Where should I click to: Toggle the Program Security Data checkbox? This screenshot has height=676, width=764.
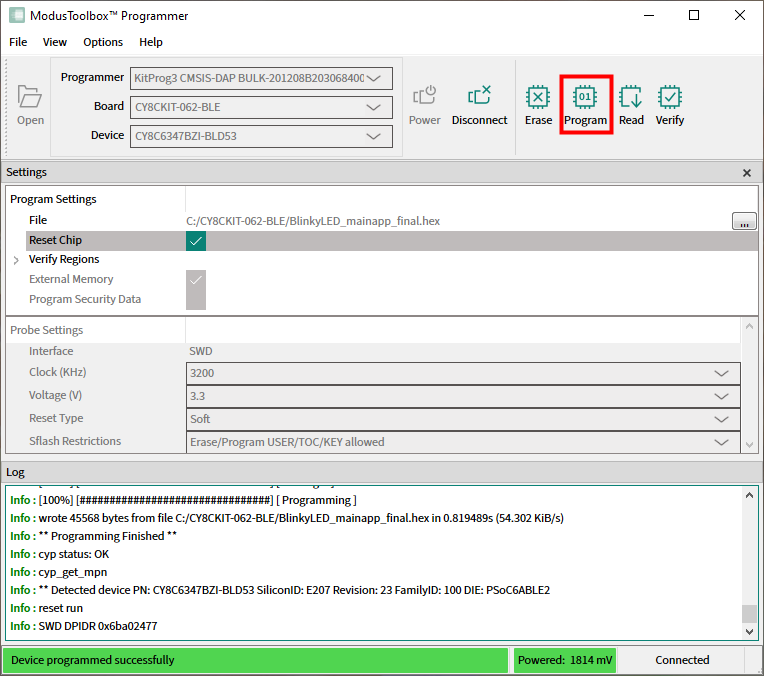(196, 299)
